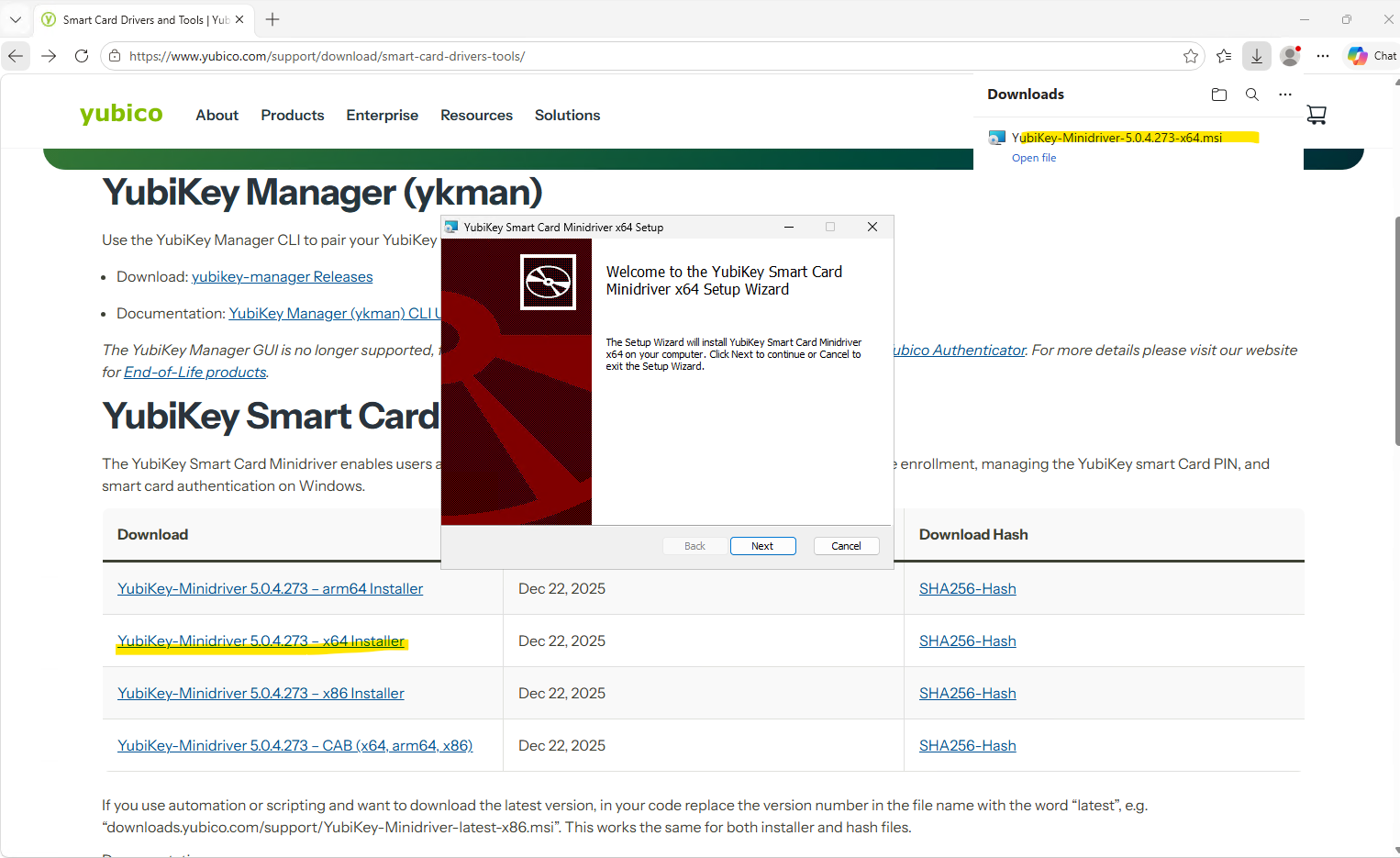Open the Favorites list icon
This screenshot has width=1400, height=858.
tap(1224, 56)
